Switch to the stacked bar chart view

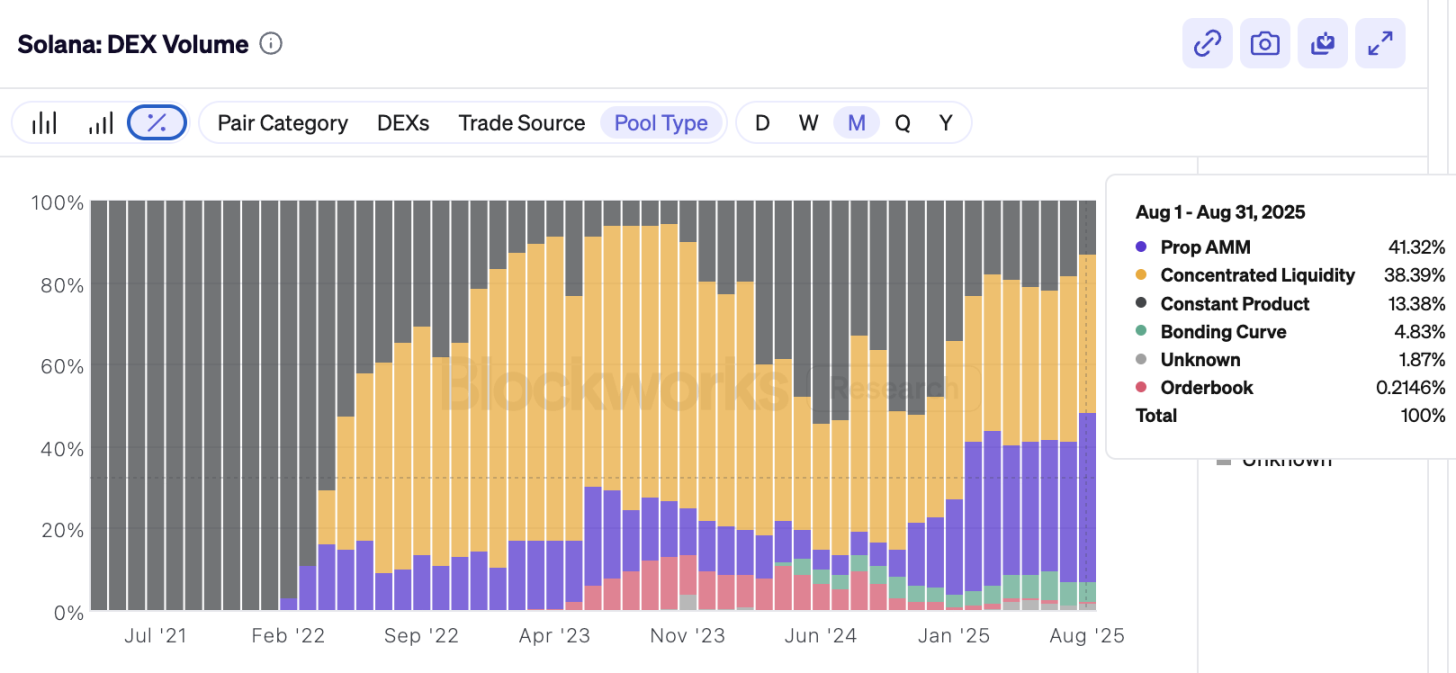(44, 123)
